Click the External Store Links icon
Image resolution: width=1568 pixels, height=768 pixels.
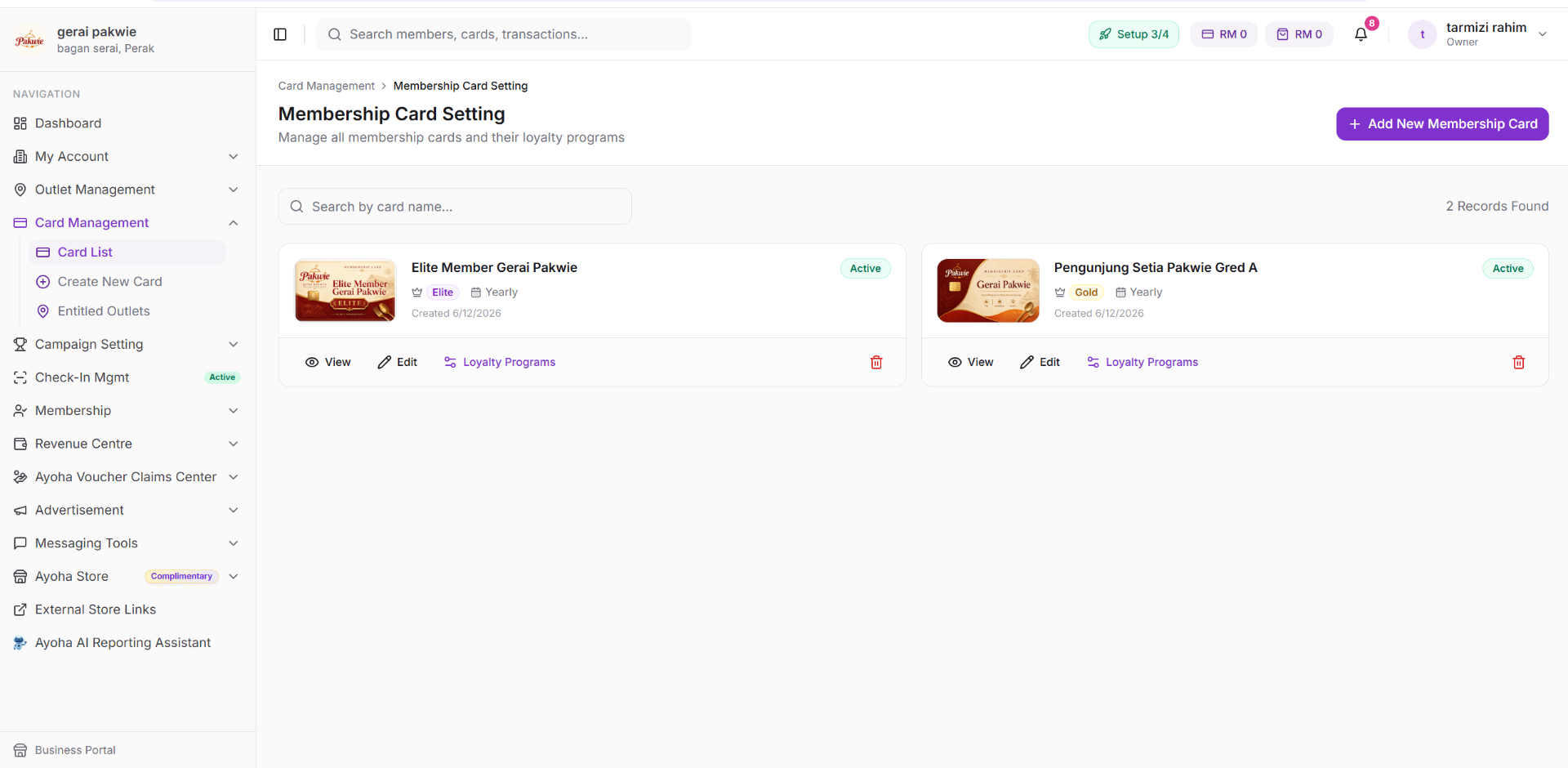20,609
